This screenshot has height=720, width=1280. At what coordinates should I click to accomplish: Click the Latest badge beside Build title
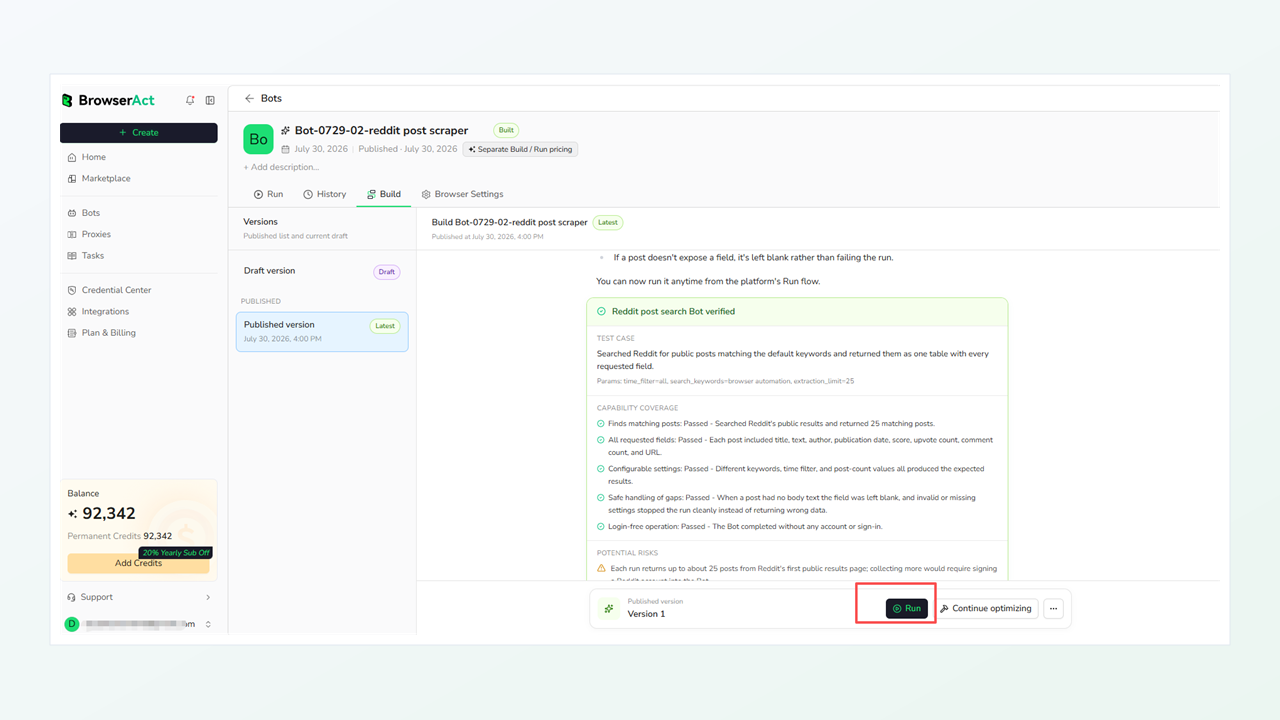tap(607, 222)
